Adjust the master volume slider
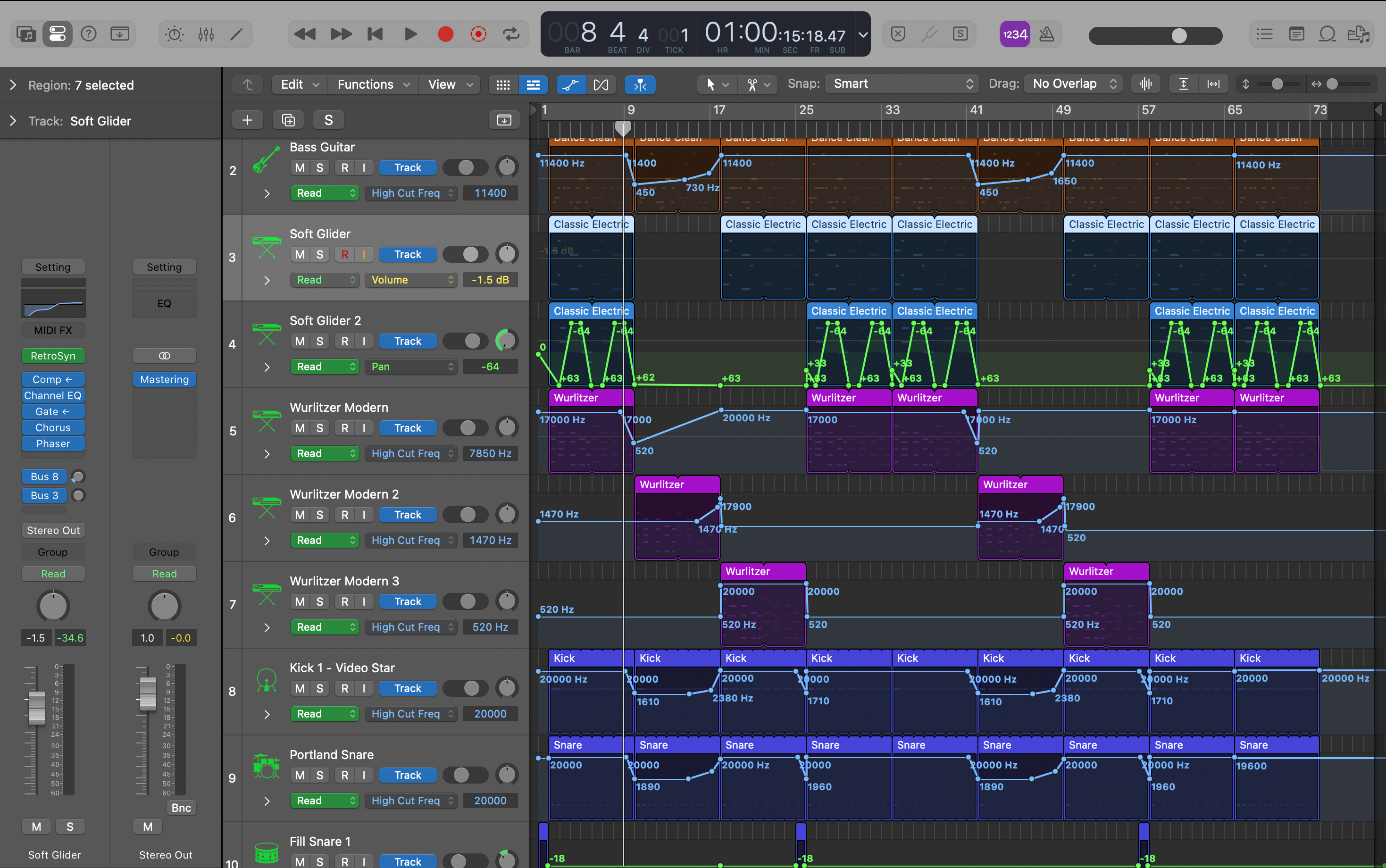 click(1178, 35)
